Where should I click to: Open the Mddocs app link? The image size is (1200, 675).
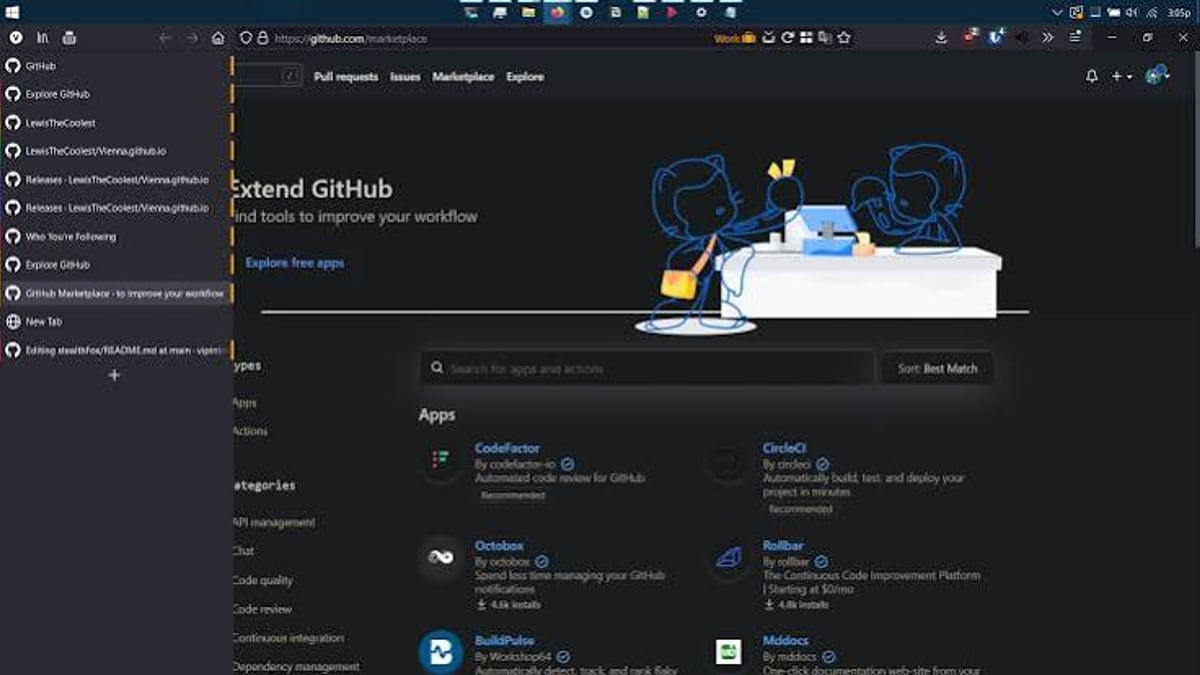click(x=785, y=640)
